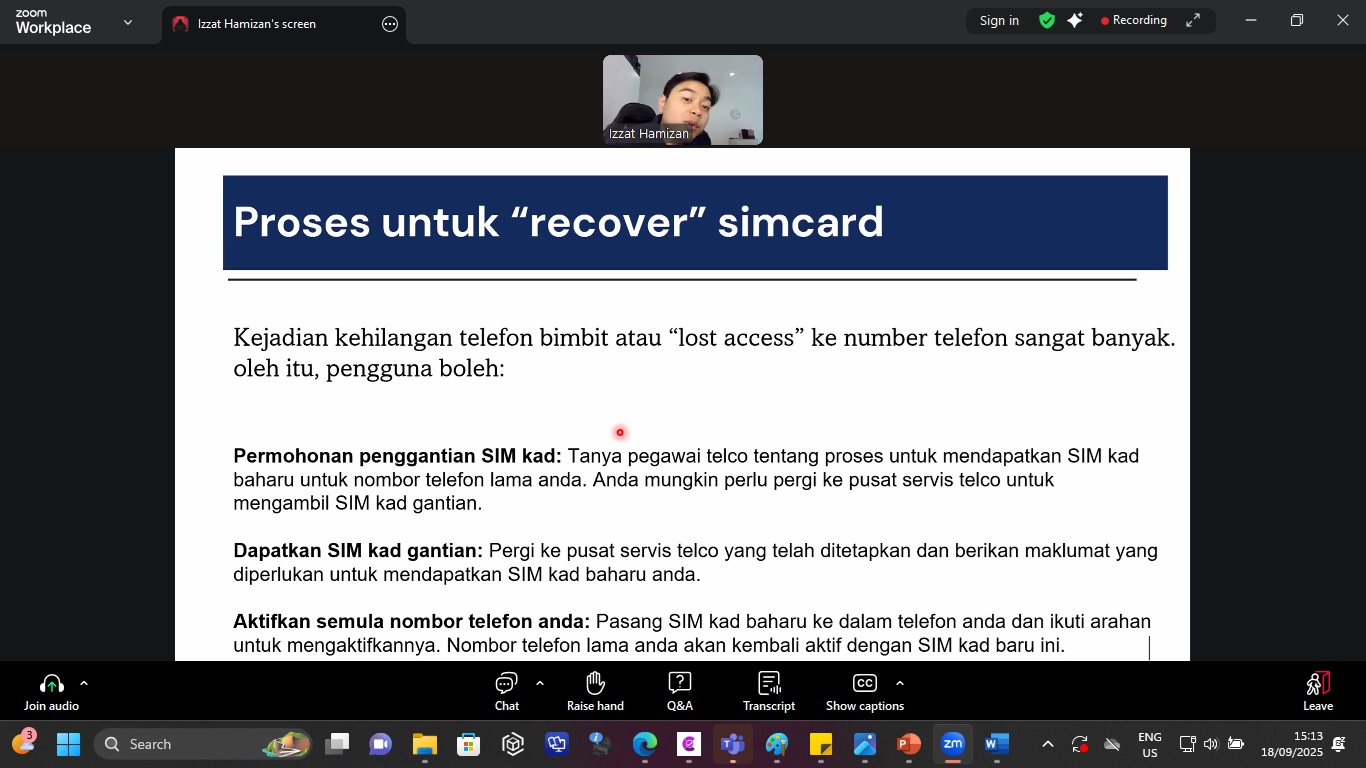Click the Sign in button

click(999, 20)
